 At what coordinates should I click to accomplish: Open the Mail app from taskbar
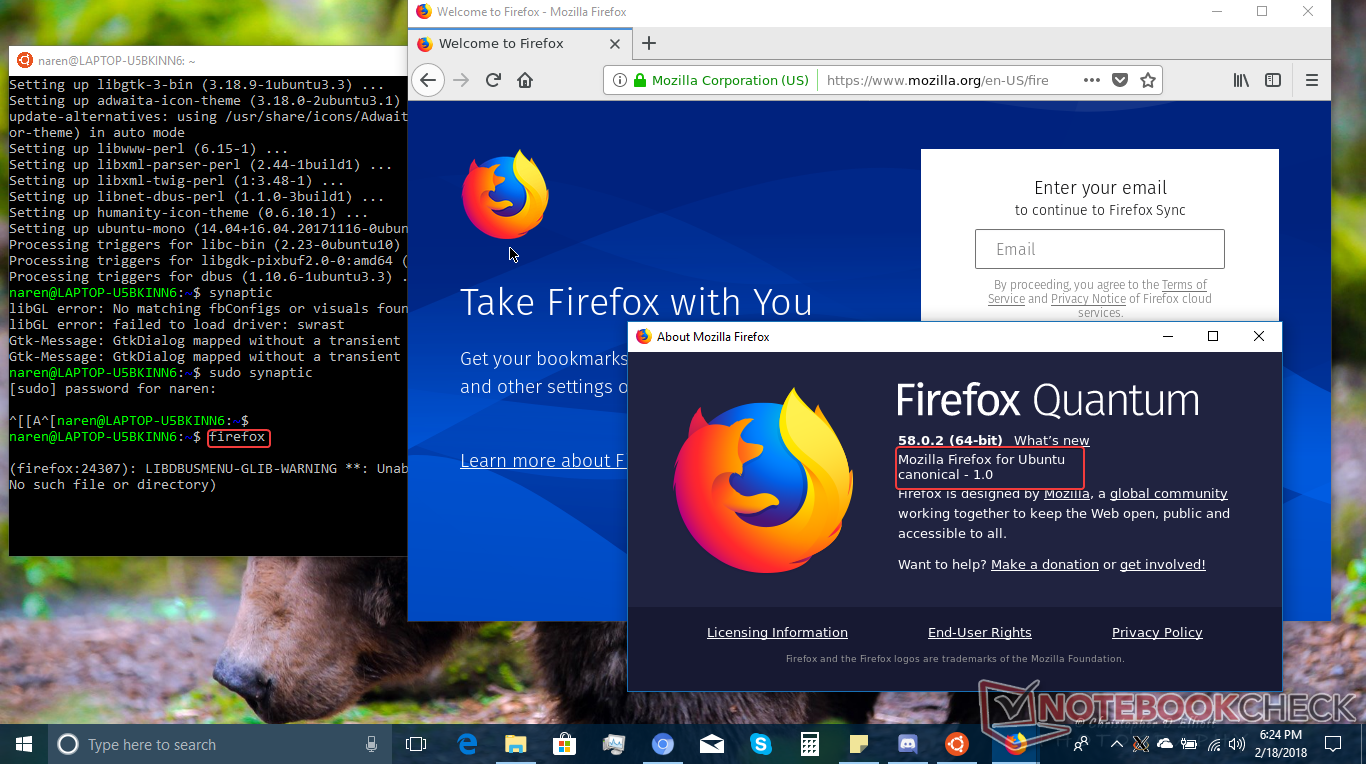[x=712, y=744]
